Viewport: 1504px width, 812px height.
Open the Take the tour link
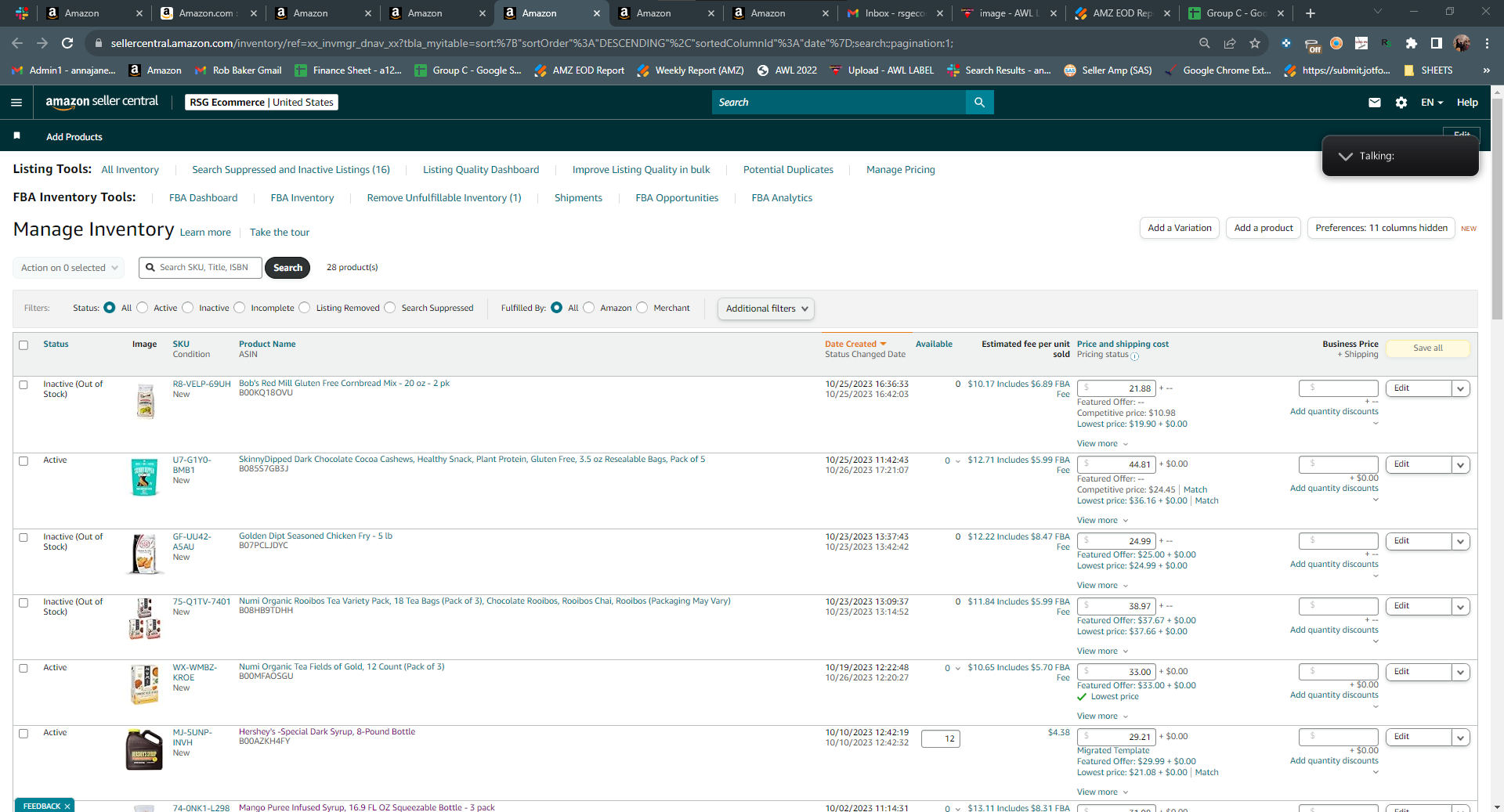tap(280, 233)
